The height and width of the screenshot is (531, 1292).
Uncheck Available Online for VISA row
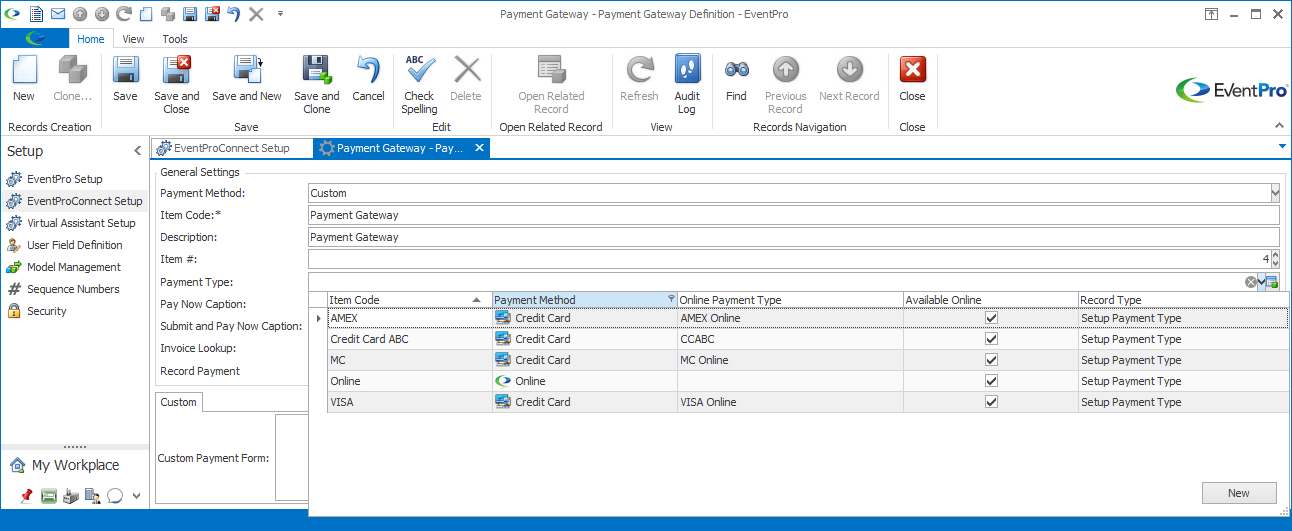(991, 402)
